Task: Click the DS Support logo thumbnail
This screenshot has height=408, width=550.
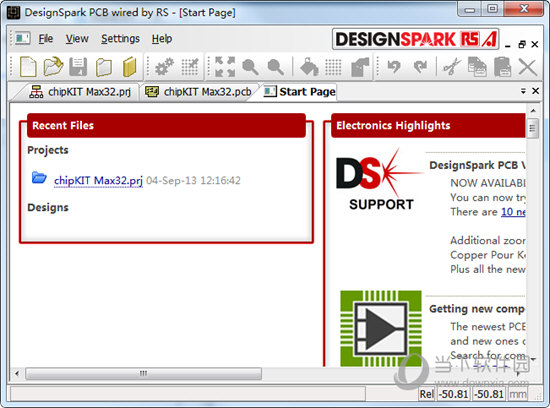Action: tap(379, 180)
